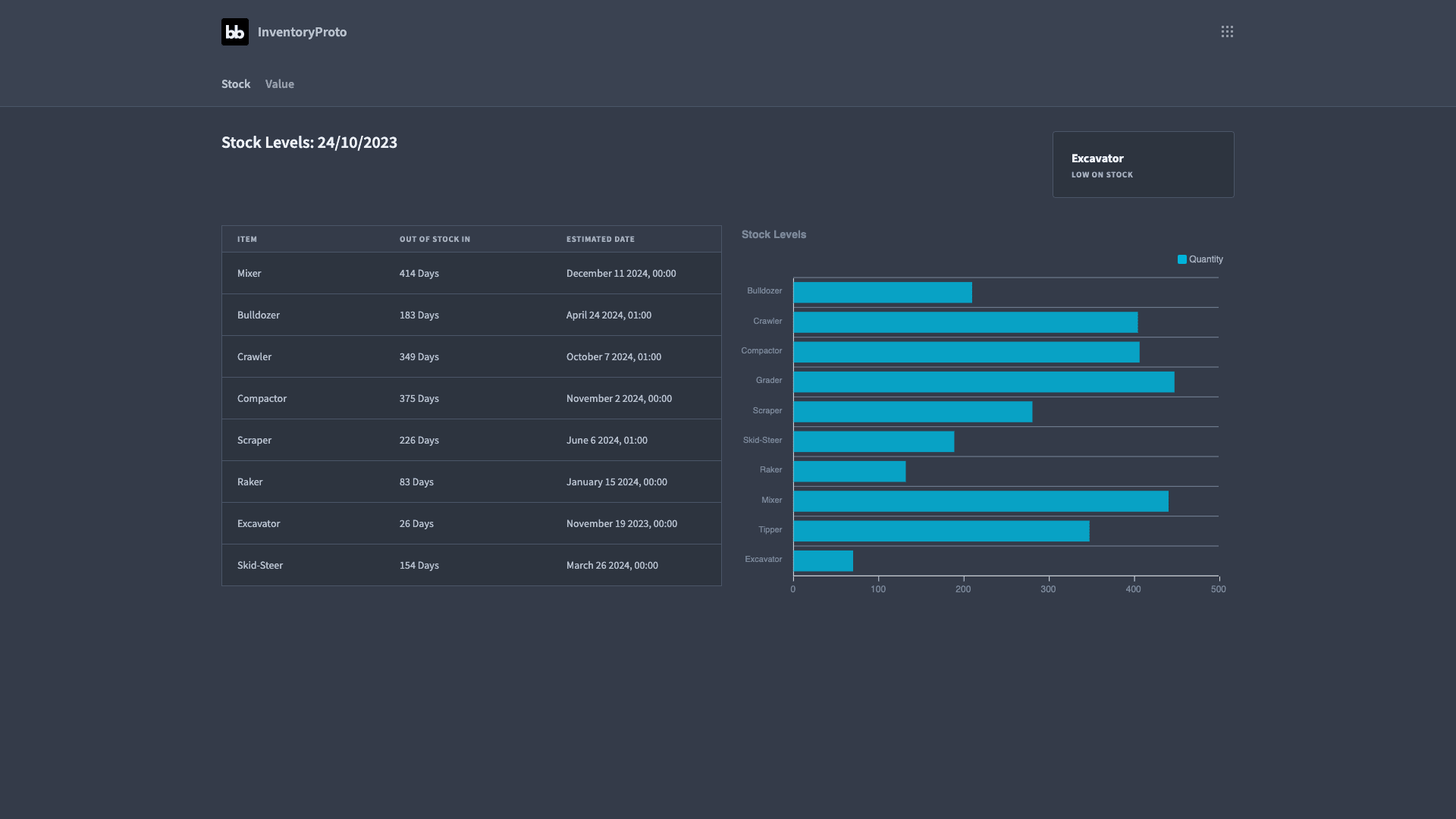The height and width of the screenshot is (819, 1456).
Task: Click the Scraper table row name
Action: click(x=254, y=441)
